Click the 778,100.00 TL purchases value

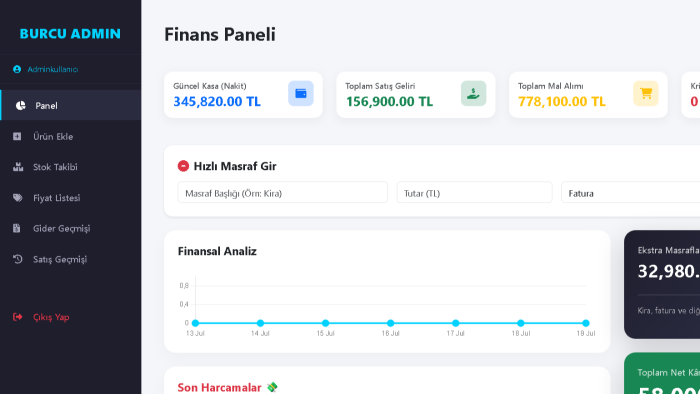coord(562,102)
